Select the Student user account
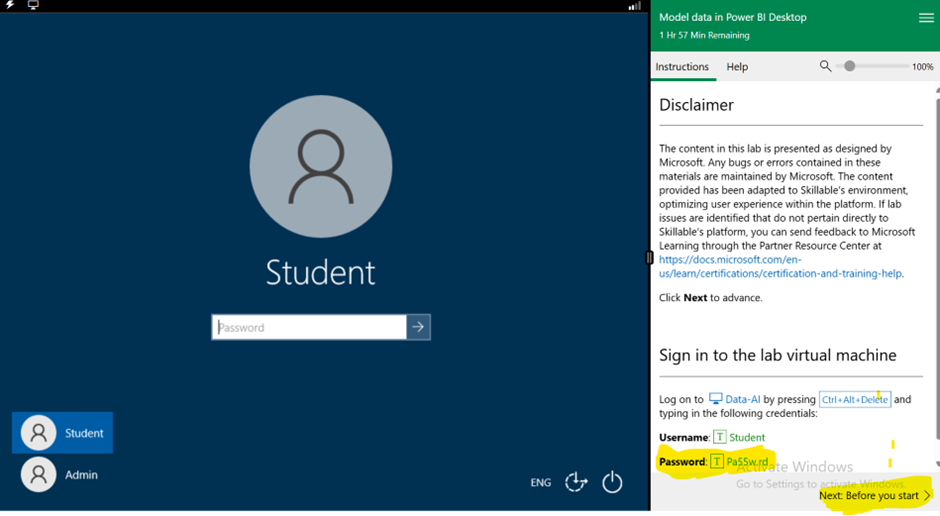 click(x=62, y=433)
